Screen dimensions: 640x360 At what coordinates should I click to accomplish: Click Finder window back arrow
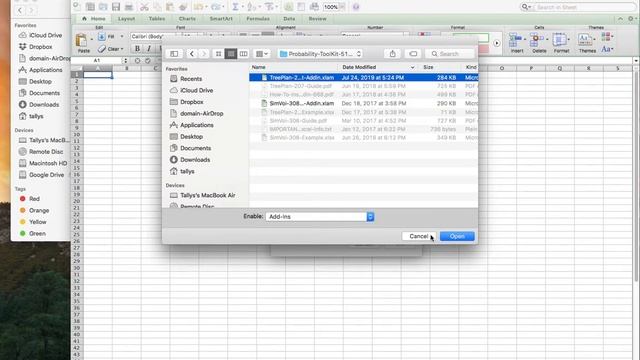[20, 10]
